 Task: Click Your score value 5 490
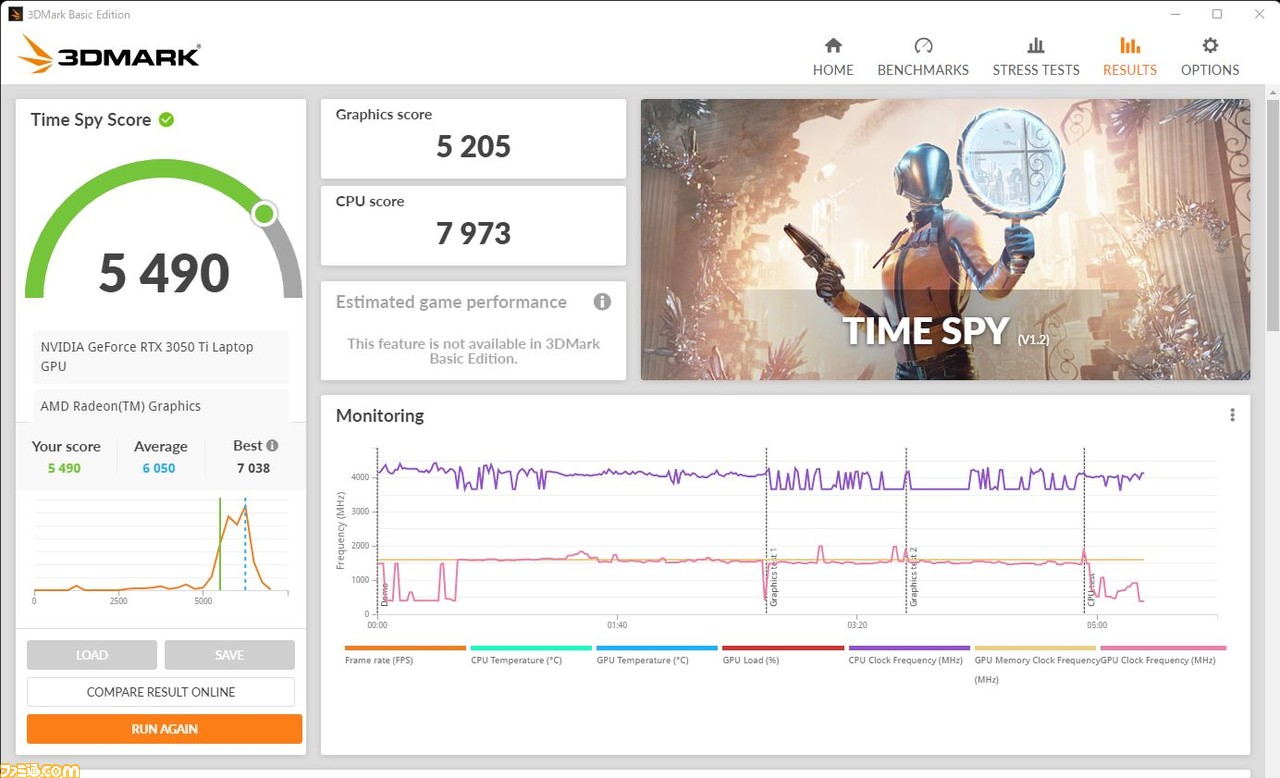[64, 468]
